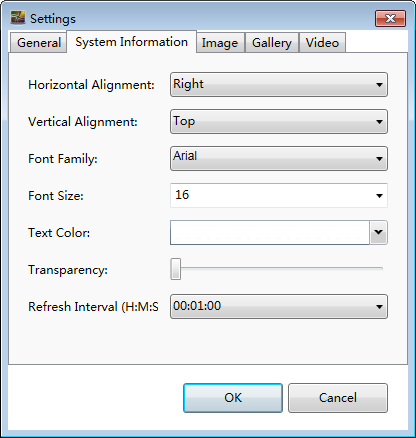The height and width of the screenshot is (438, 416).
Task: Close the Settings dialog window
Action: [x=390, y=18]
